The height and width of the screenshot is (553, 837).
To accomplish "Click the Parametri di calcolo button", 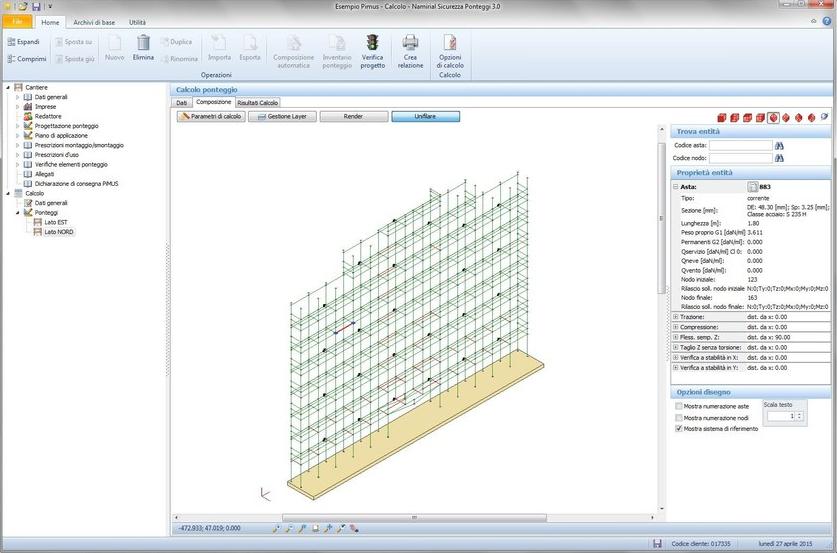I will [211, 116].
